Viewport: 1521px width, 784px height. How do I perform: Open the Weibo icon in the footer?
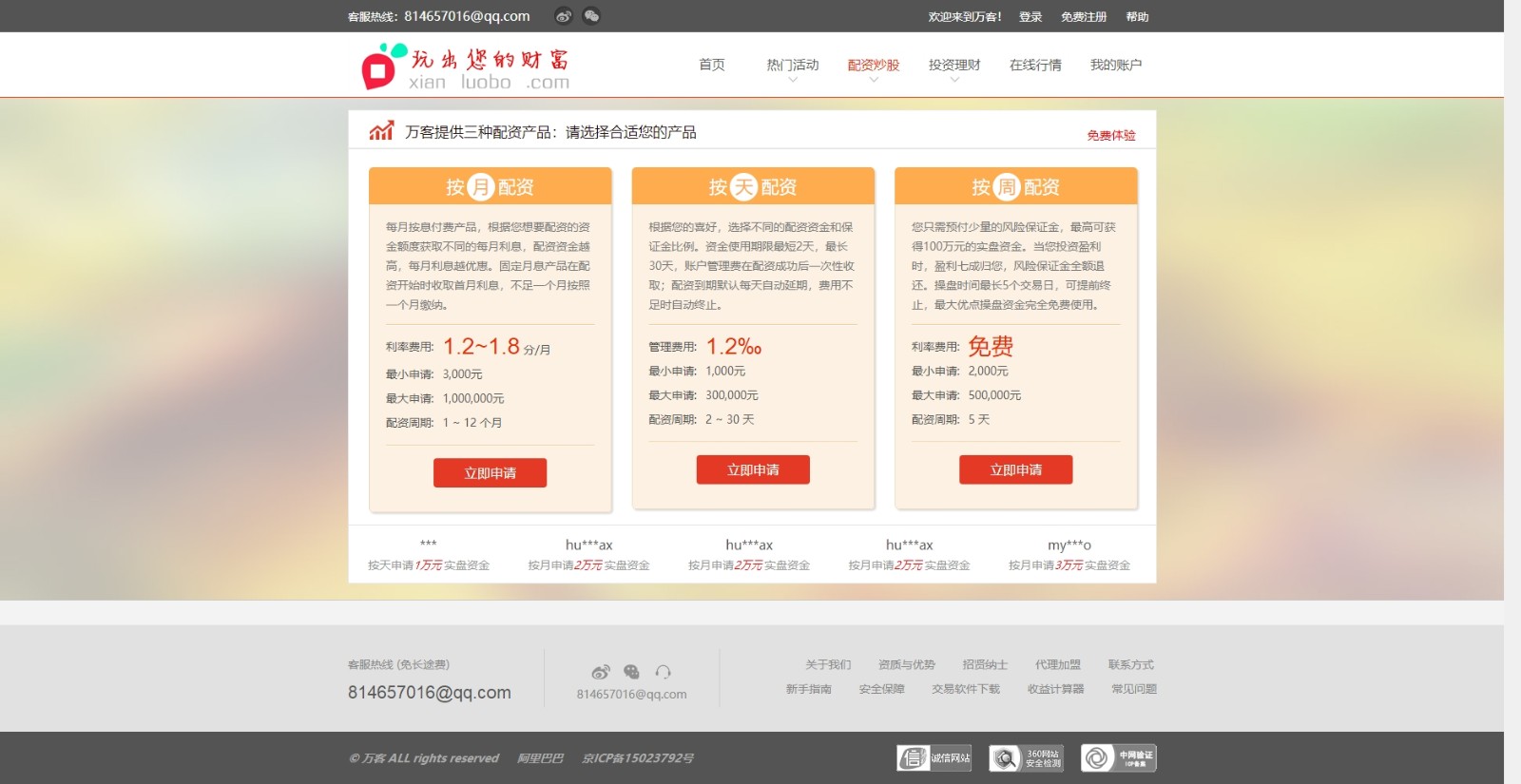pos(600,672)
